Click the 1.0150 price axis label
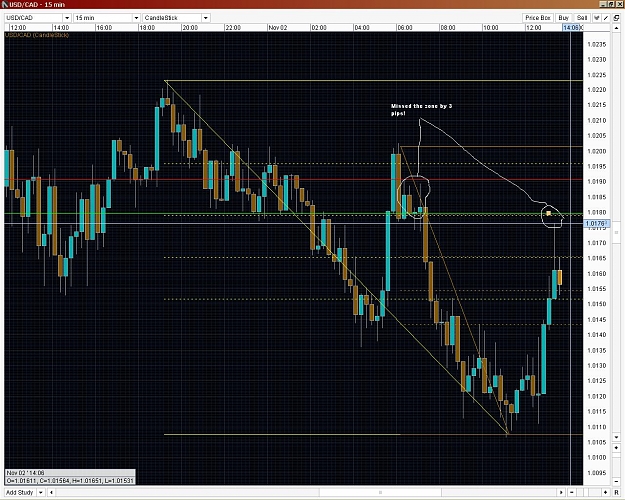This screenshot has height=500, width=625. [x=597, y=304]
